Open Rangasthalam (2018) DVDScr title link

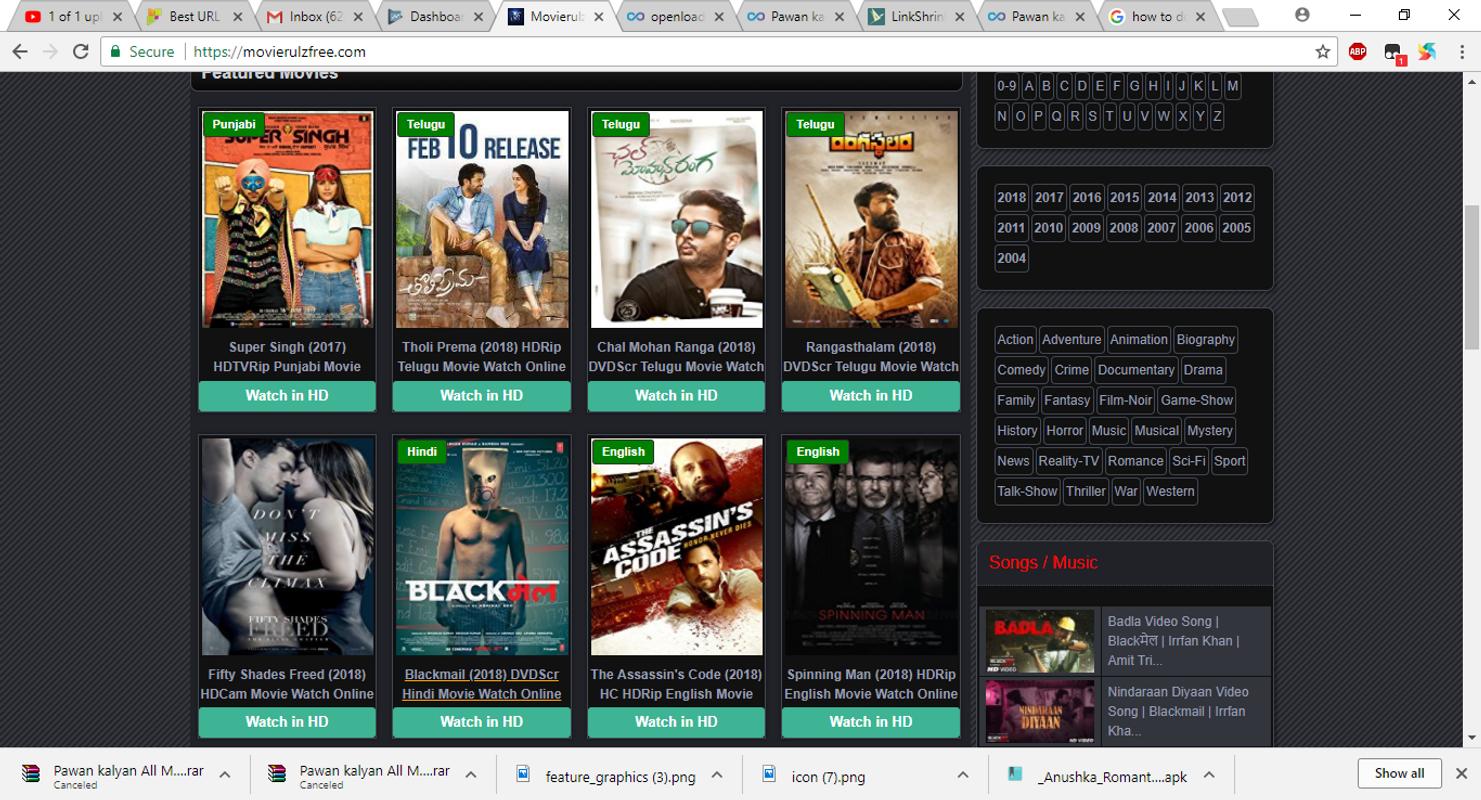click(x=871, y=357)
